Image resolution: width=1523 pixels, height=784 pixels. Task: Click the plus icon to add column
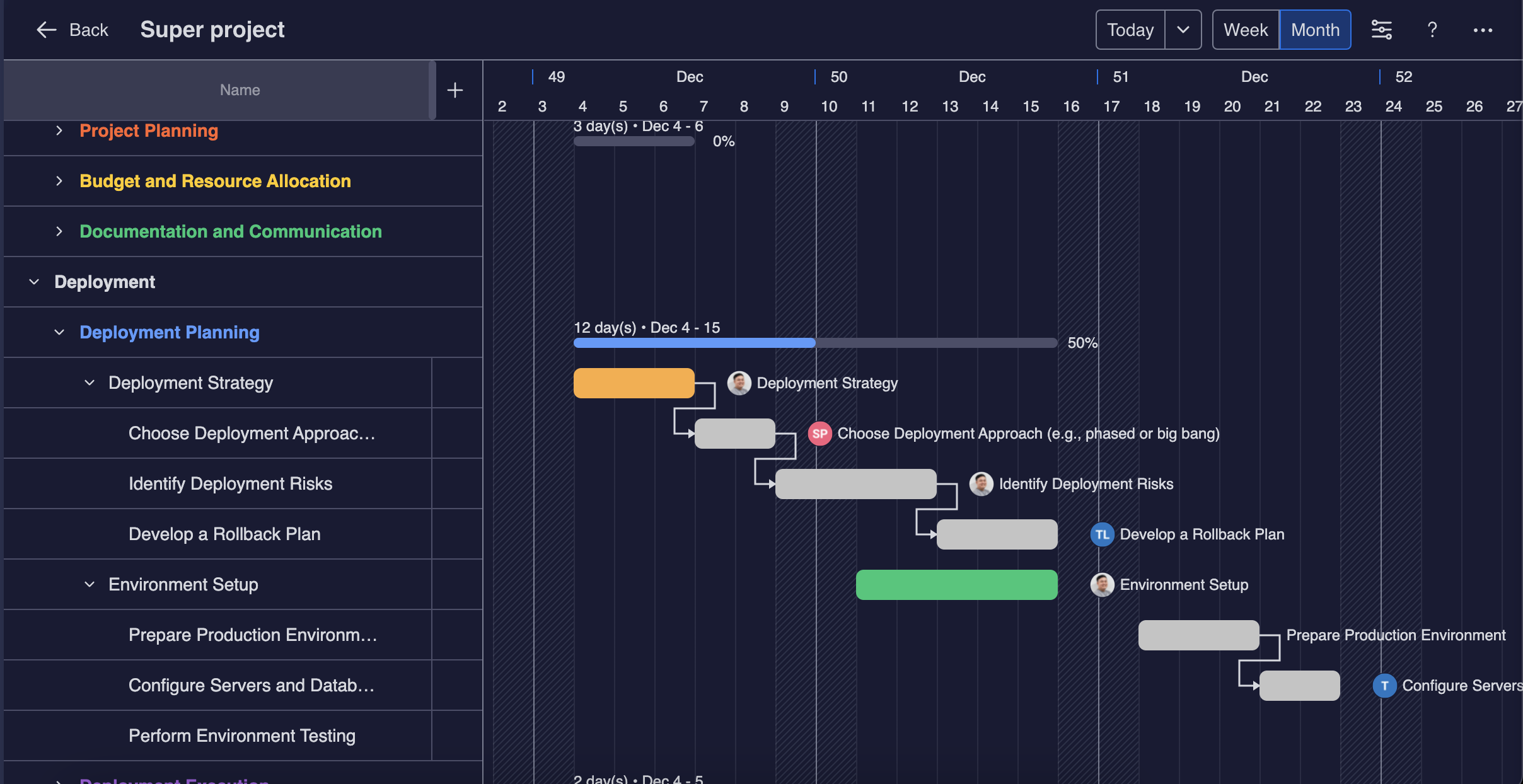coord(455,90)
